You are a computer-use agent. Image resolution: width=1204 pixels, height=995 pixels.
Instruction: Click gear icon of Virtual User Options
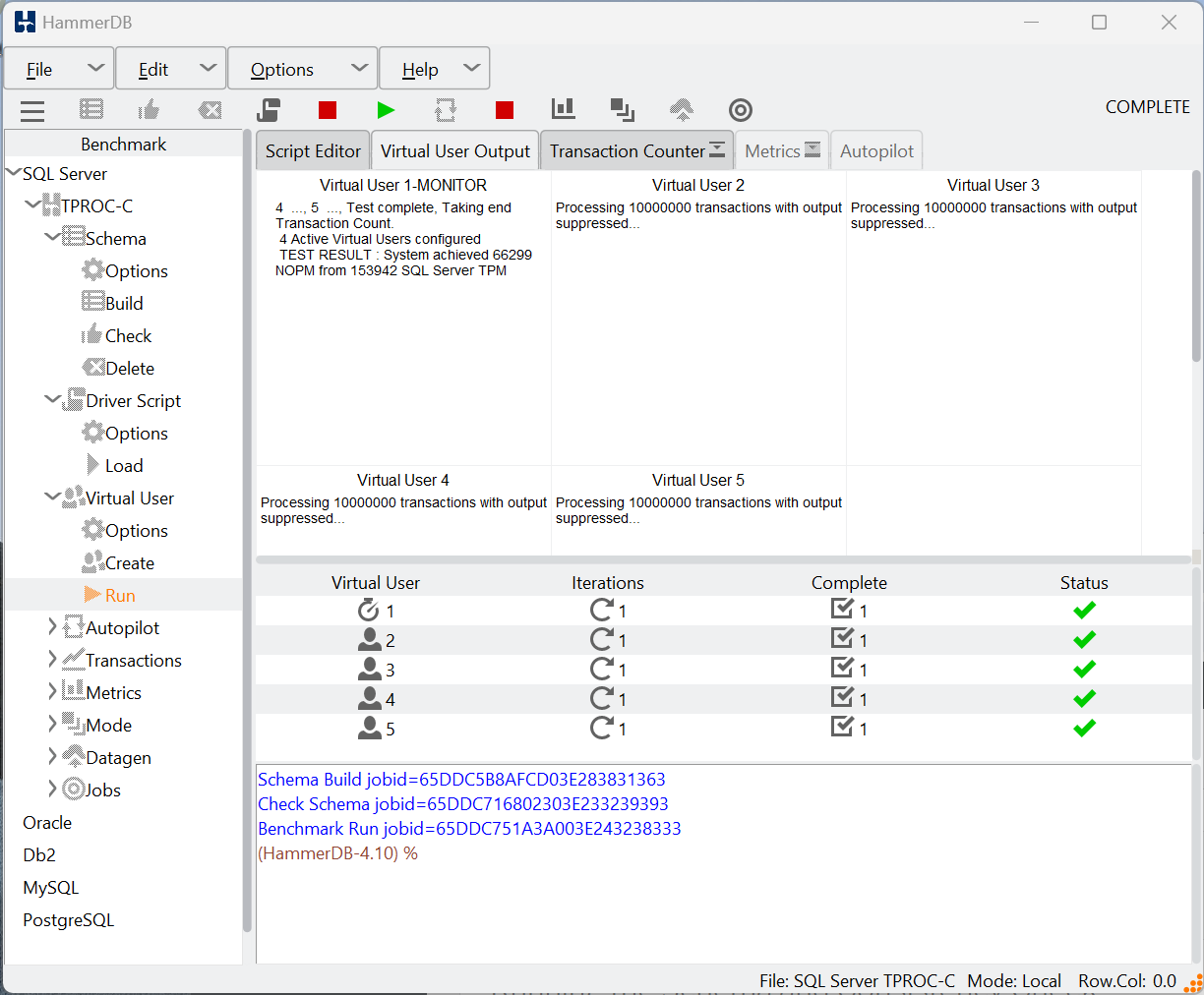coord(93,530)
